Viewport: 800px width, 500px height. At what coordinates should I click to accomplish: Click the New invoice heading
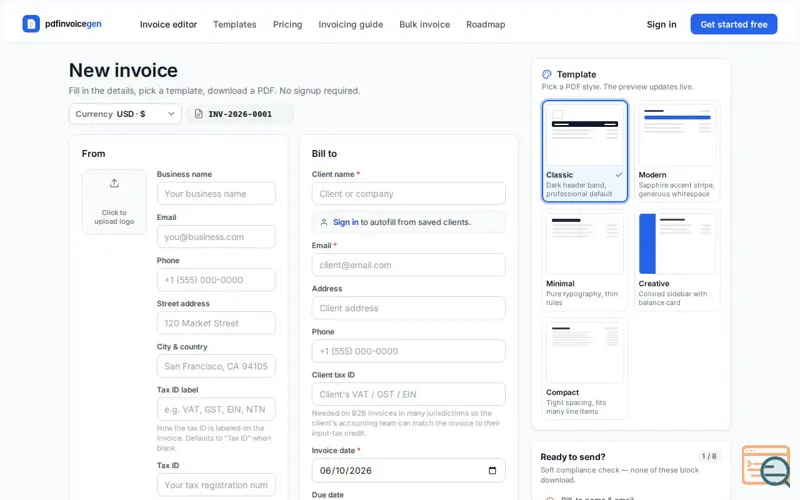(123, 70)
